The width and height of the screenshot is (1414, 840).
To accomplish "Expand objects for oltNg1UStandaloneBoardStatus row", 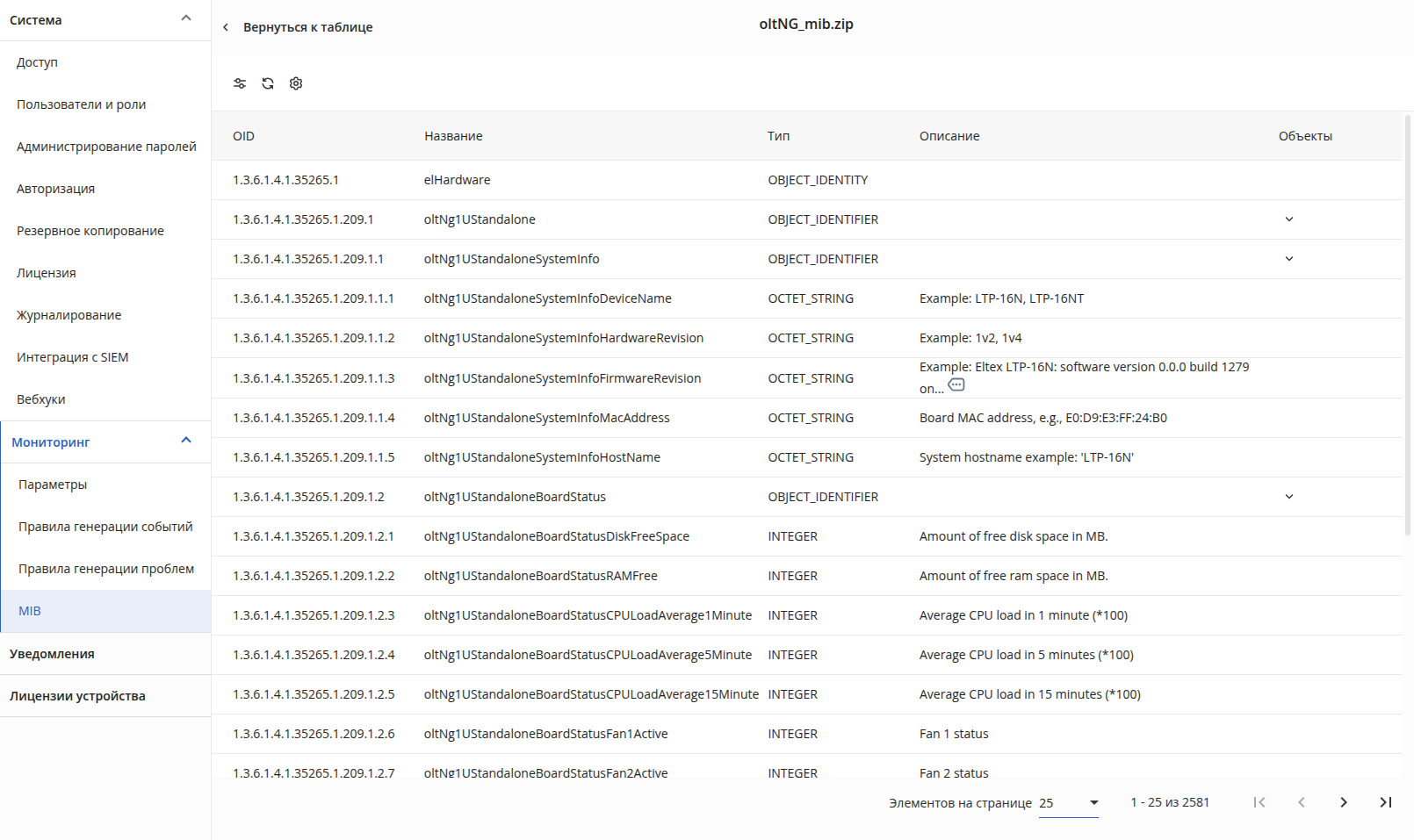I will click(1289, 497).
